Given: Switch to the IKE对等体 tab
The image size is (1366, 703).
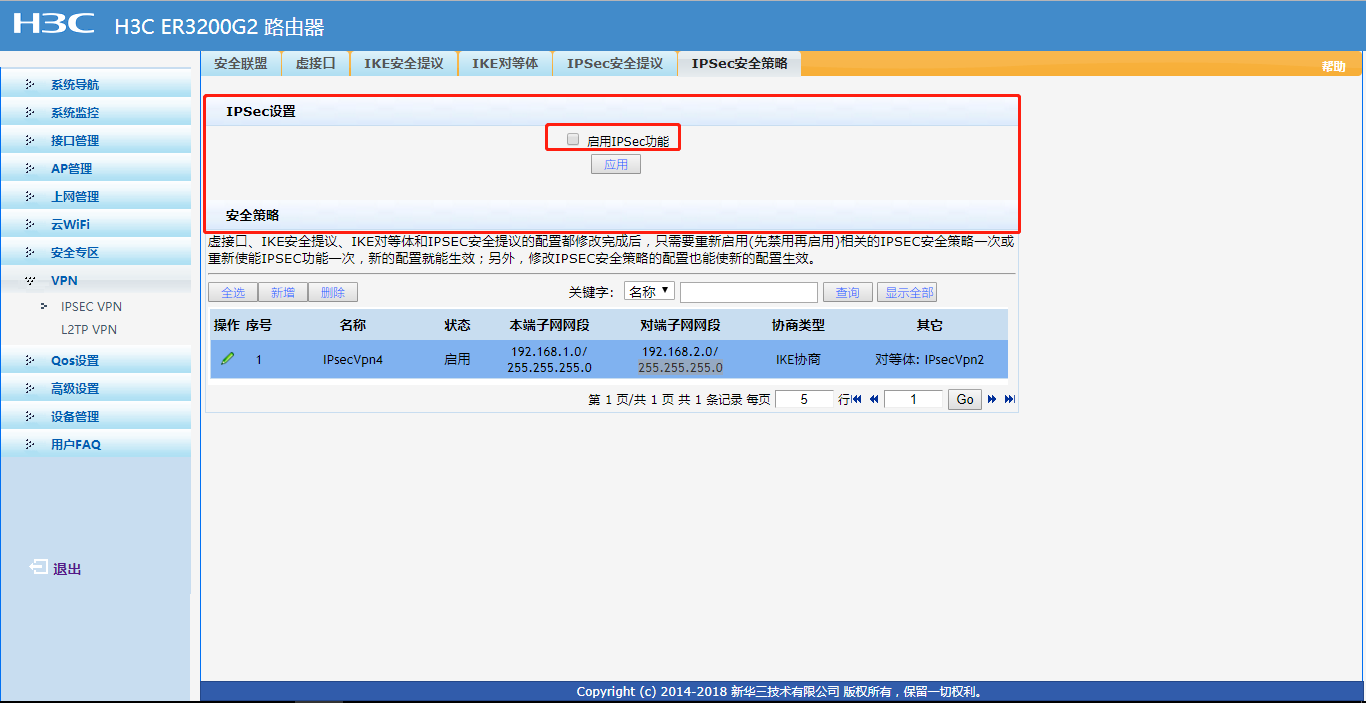Looking at the screenshot, I should (505, 62).
